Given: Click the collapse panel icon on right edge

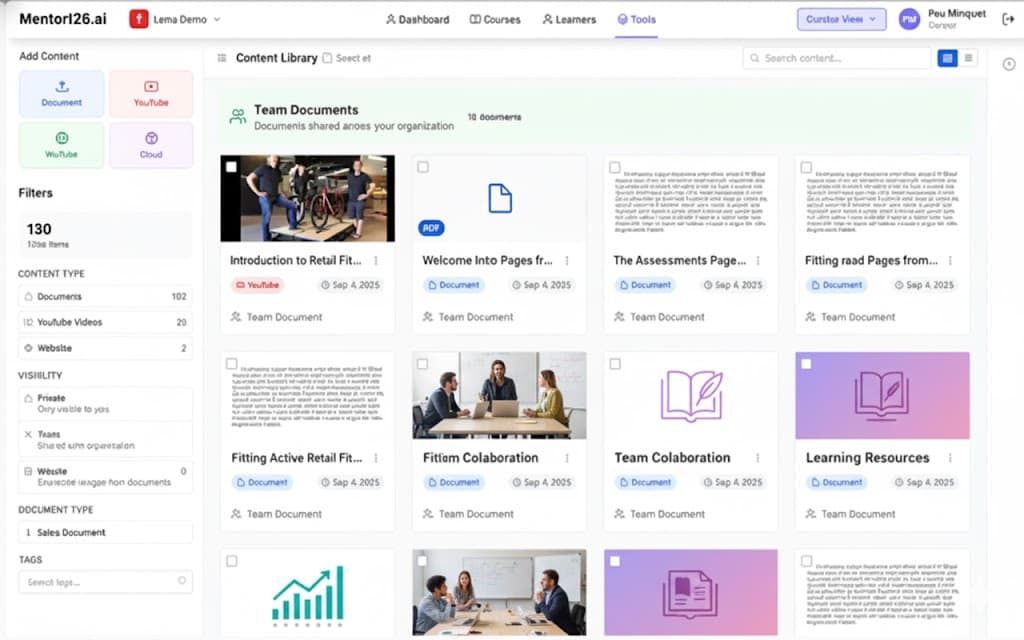Looking at the screenshot, I should point(1008,64).
